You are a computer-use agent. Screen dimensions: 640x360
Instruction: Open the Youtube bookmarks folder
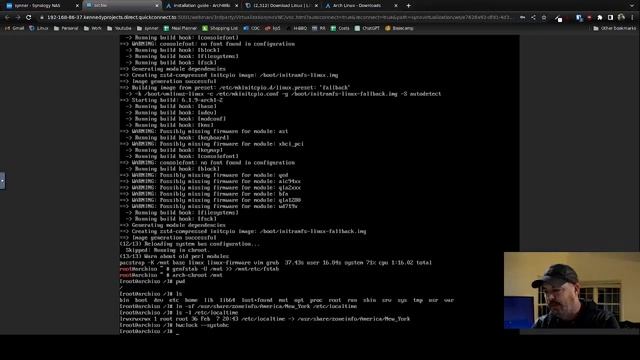(119, 28)
